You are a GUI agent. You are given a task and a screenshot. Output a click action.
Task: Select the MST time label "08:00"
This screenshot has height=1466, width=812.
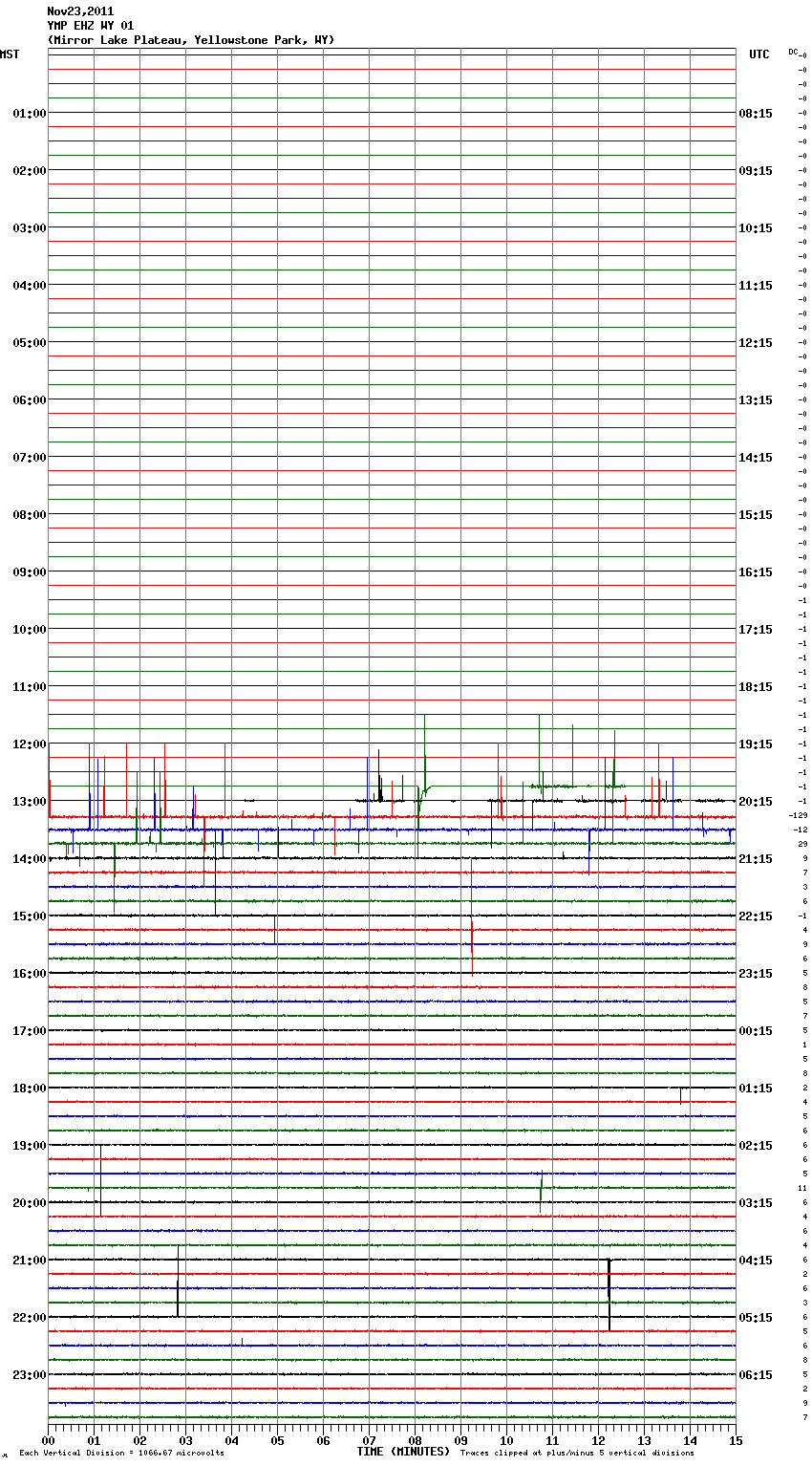(30, 515)
